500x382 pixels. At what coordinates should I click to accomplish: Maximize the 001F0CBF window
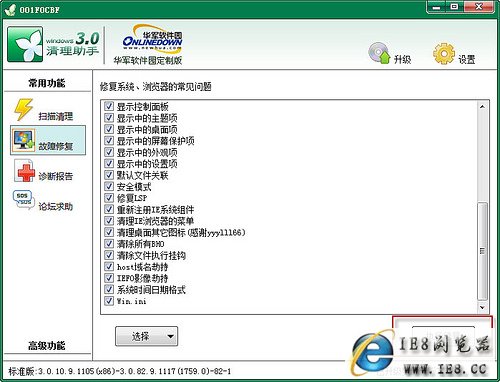click(454, 7)
